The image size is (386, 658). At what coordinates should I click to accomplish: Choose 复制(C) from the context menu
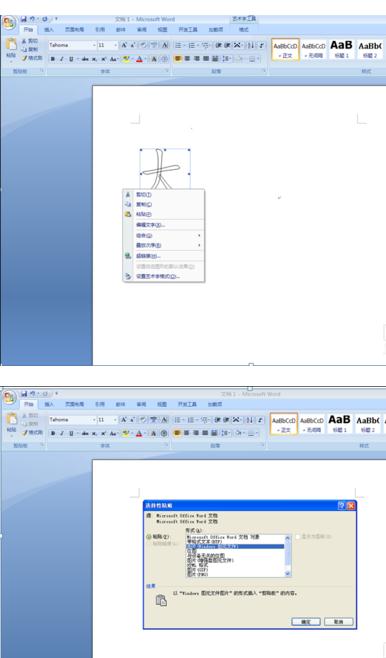pyautogui.click(x=164, y=204)
